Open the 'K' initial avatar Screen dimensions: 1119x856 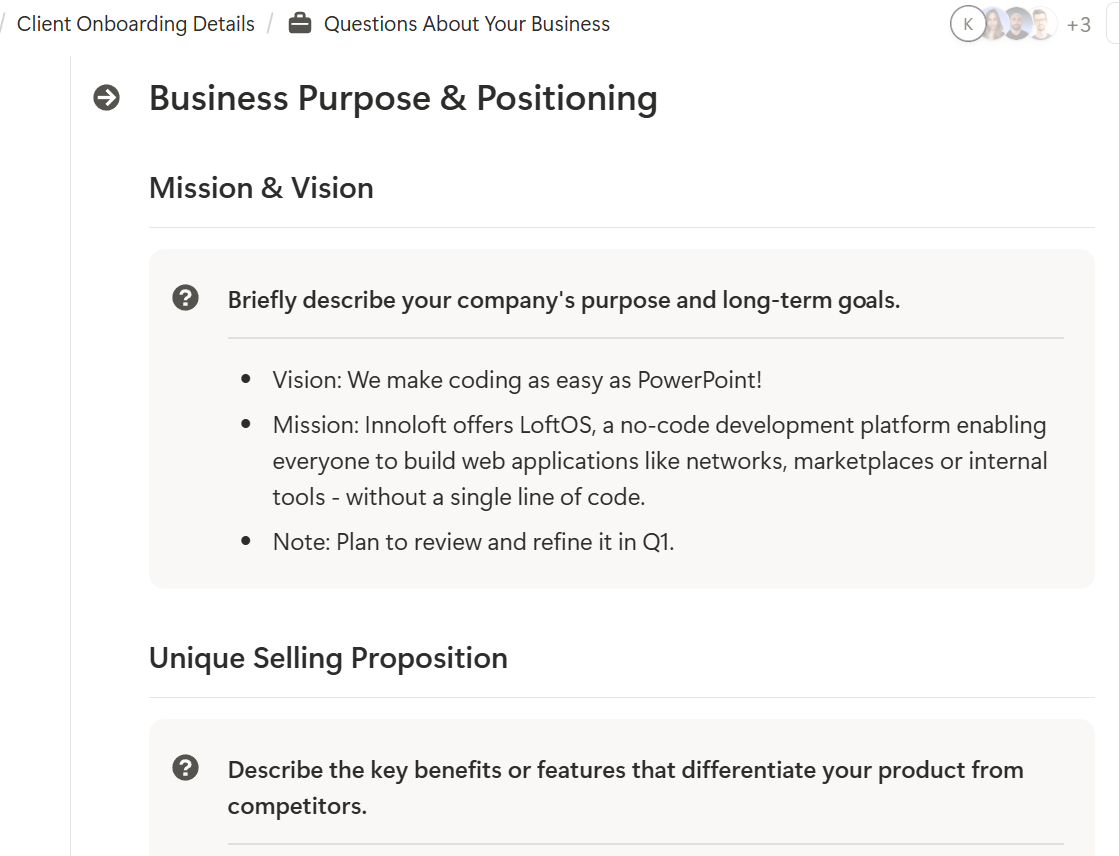pos(967,24)
